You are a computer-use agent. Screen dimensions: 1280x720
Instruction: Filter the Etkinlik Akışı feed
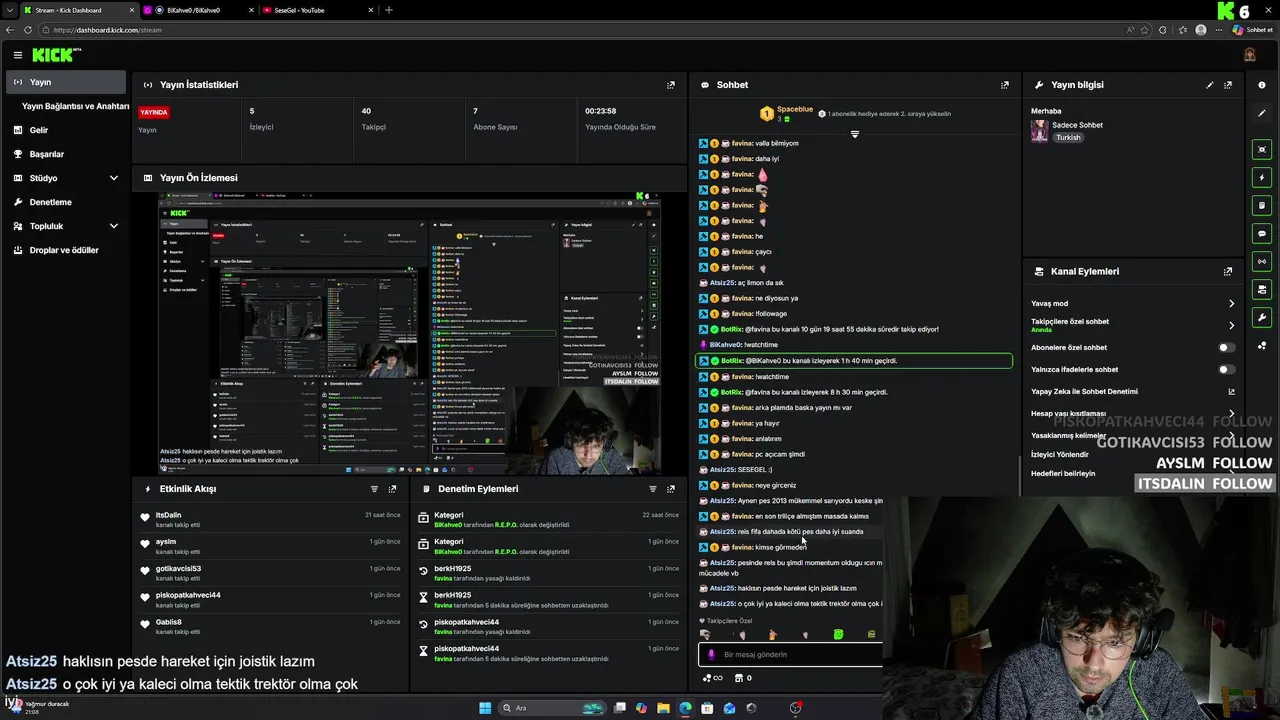coord(374,489)
